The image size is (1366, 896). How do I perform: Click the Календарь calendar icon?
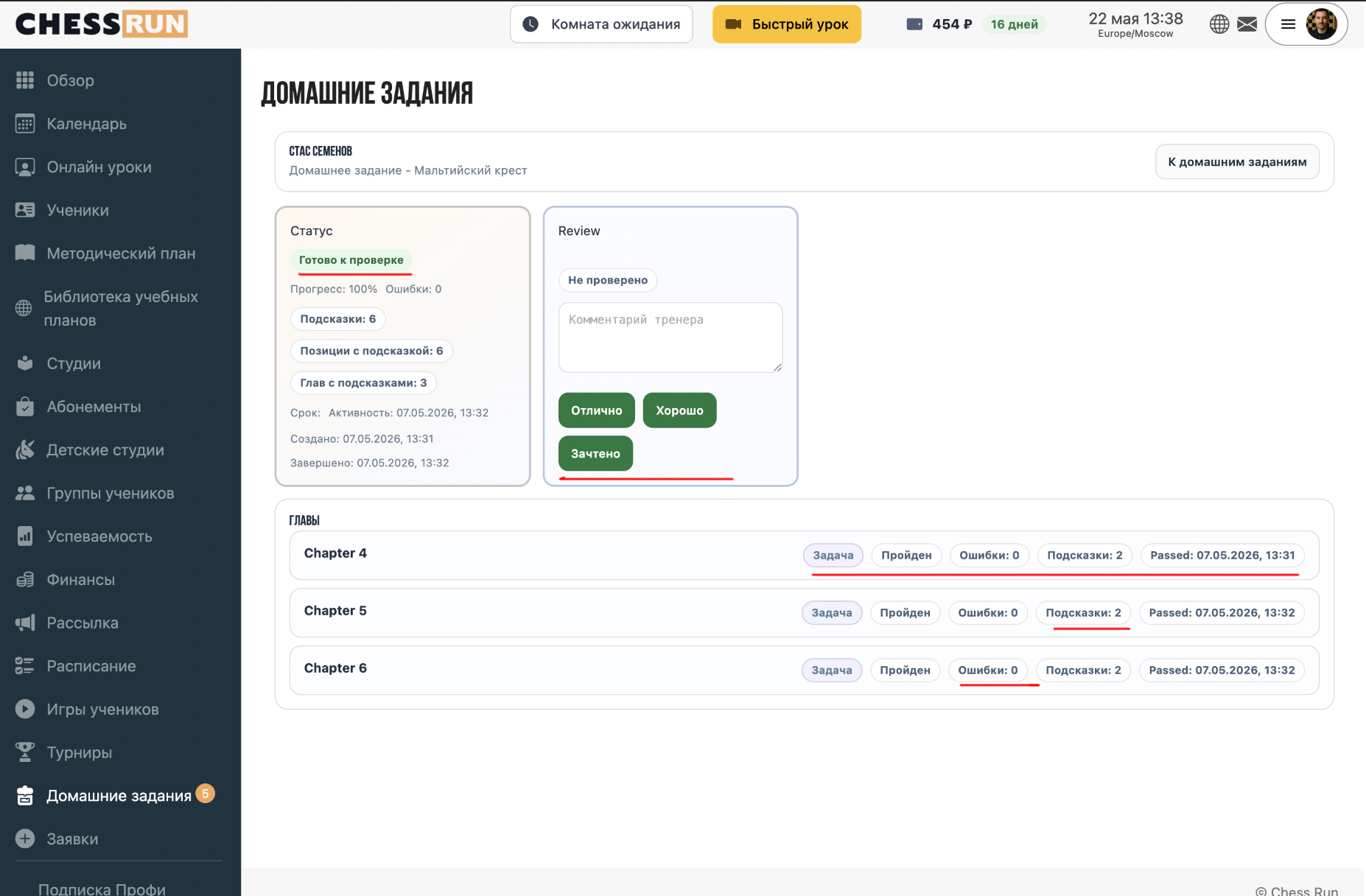pos(25,124)
